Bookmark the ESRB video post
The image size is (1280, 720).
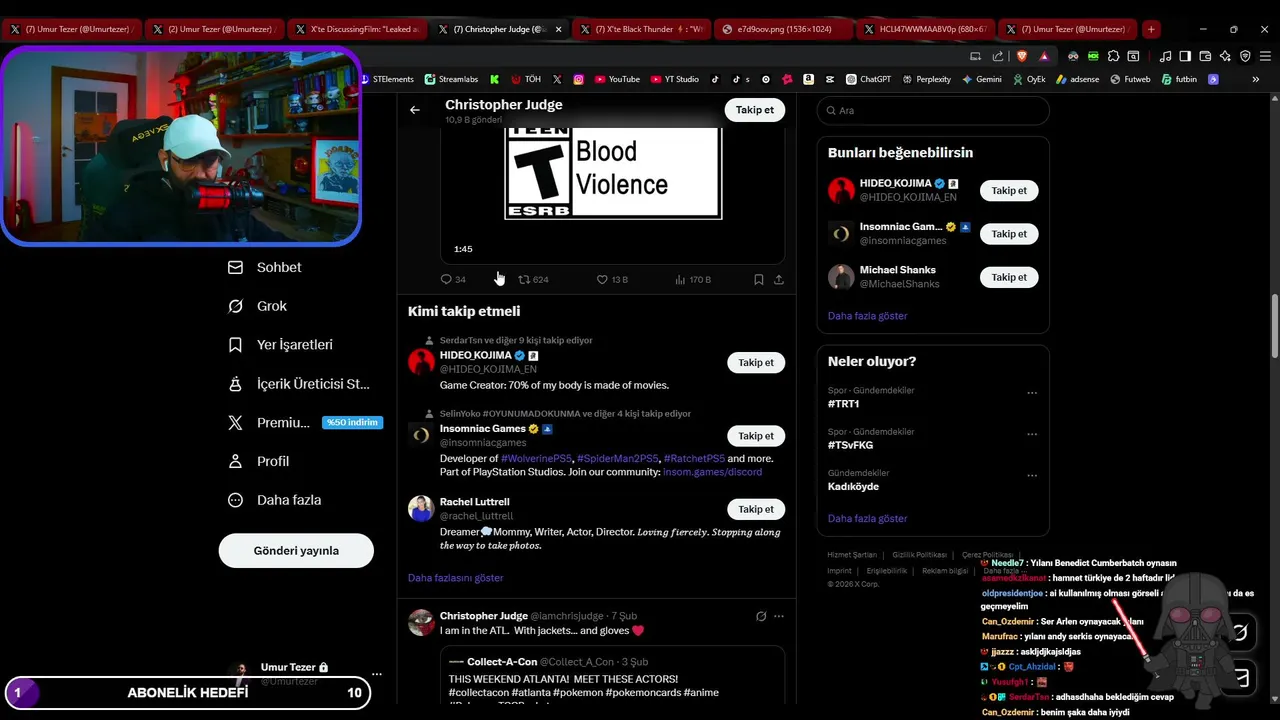(x=759, y=280)
